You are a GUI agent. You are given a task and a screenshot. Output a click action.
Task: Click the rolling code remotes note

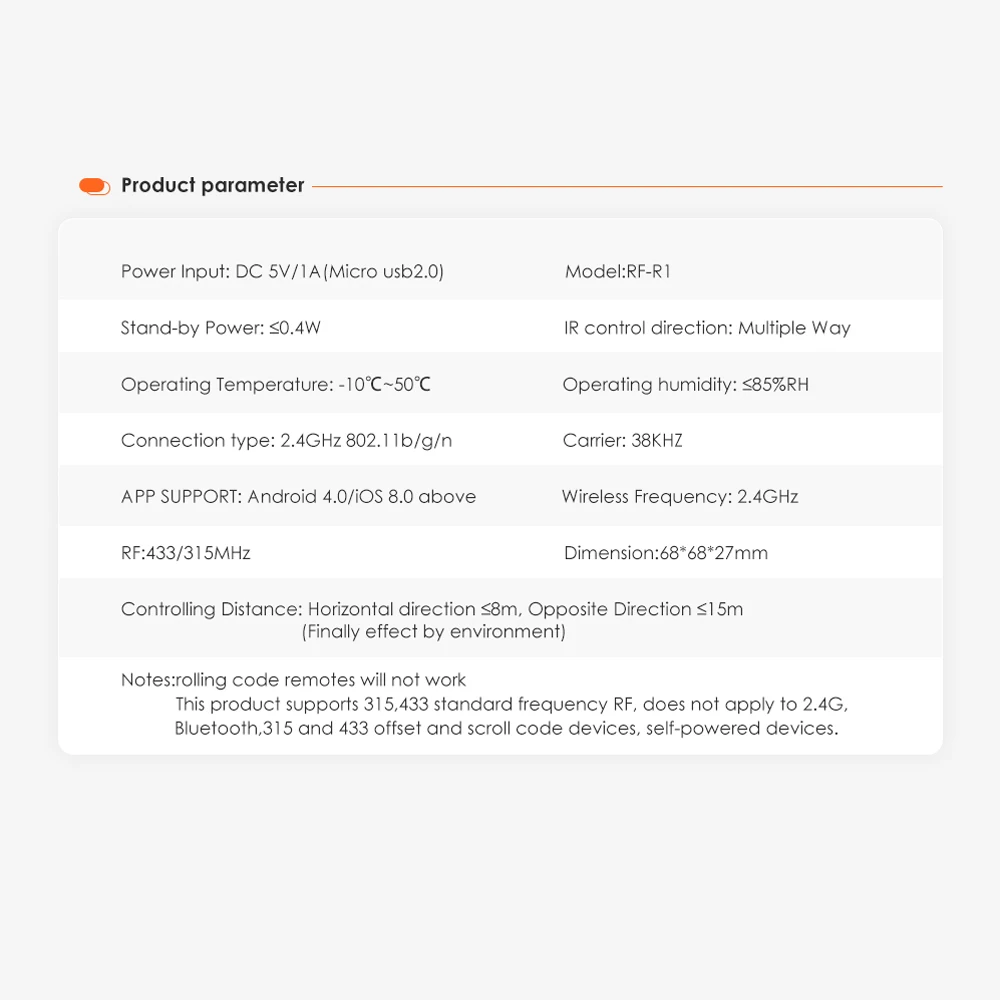pos(294,680)
